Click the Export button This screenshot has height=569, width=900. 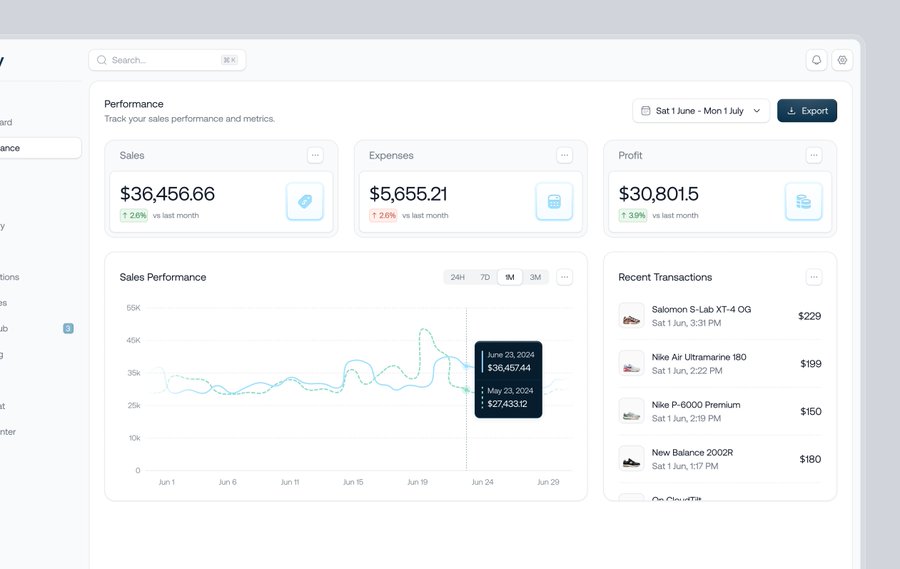click(x=807, y=111)
